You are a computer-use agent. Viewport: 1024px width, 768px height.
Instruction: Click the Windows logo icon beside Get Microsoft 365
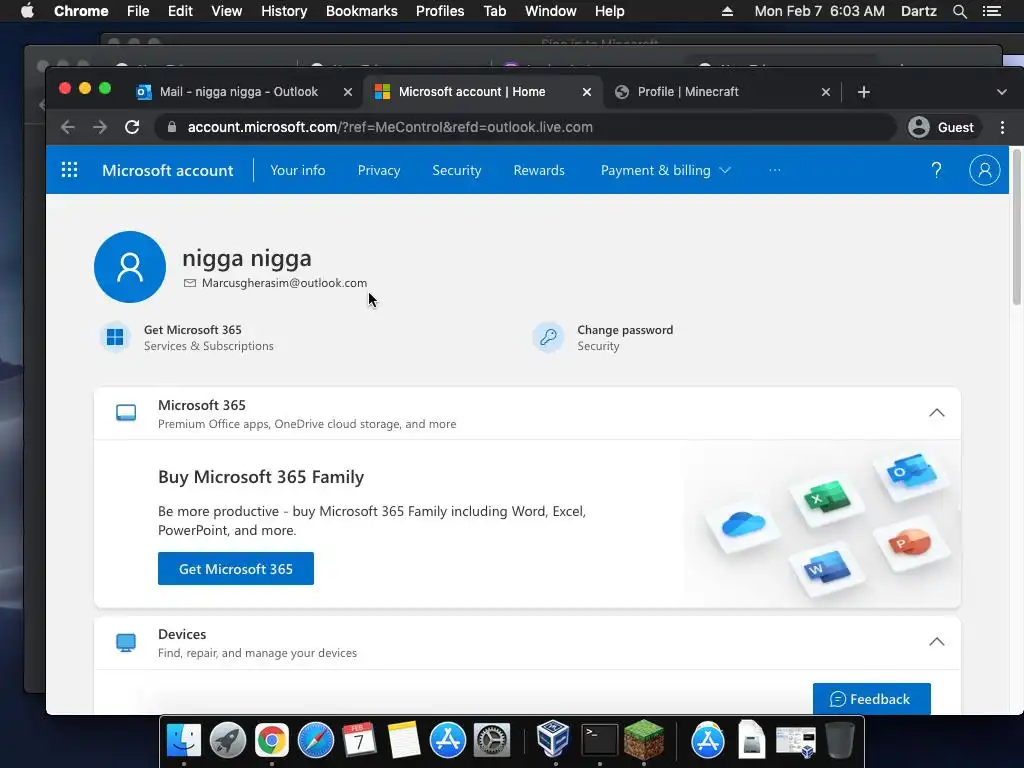coord(115,337)
